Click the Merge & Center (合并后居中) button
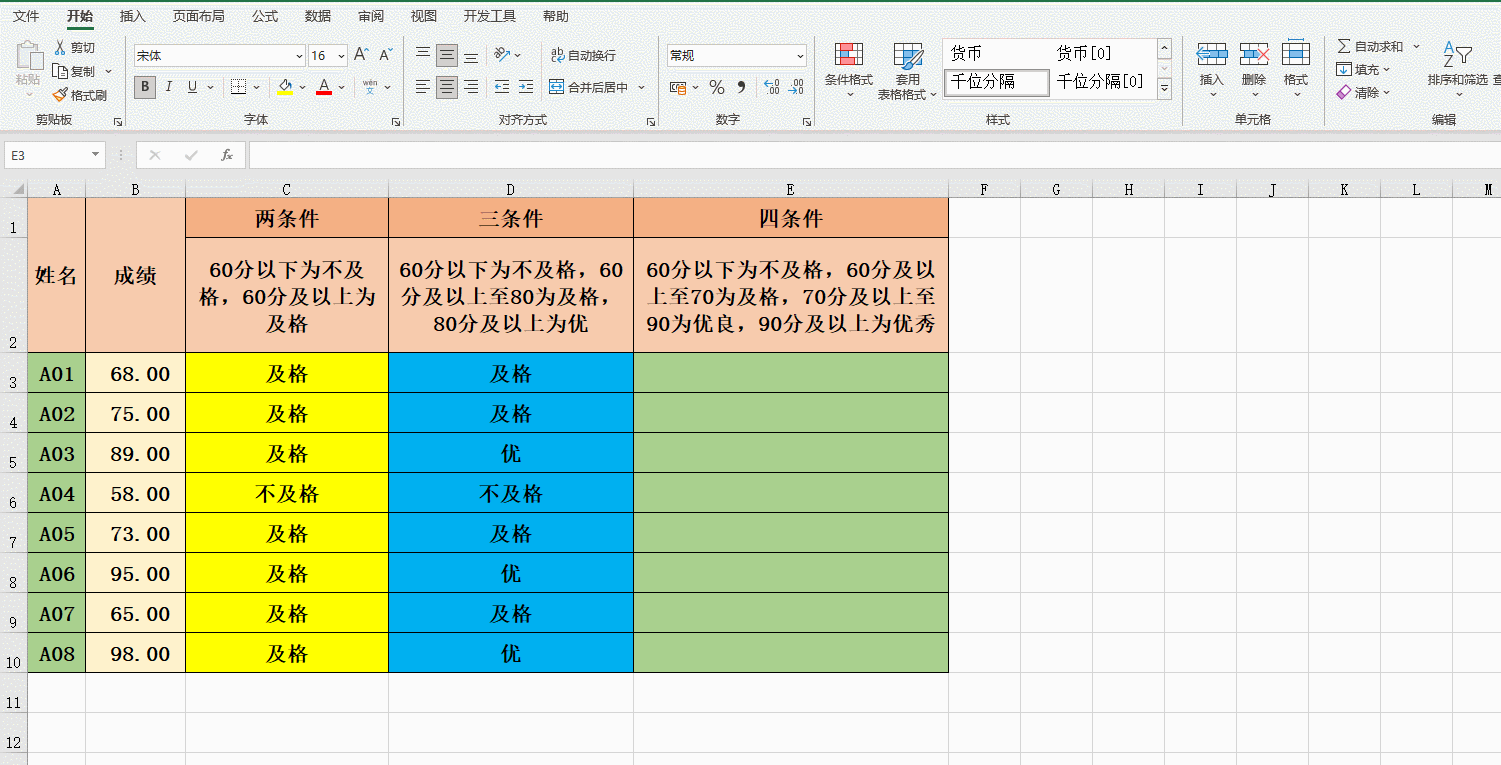Image resolution: width=1501 pixels, height=765 pixels. [588, 87]
